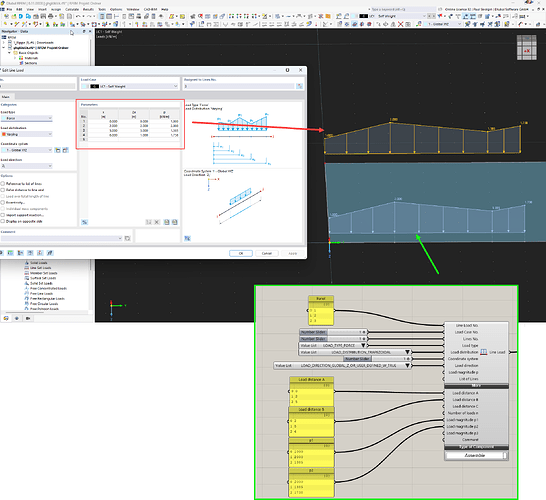Enable 'Reference to list of lines' checkbox
The width and height of the screenshot is (546, 500).
point(3,183)
